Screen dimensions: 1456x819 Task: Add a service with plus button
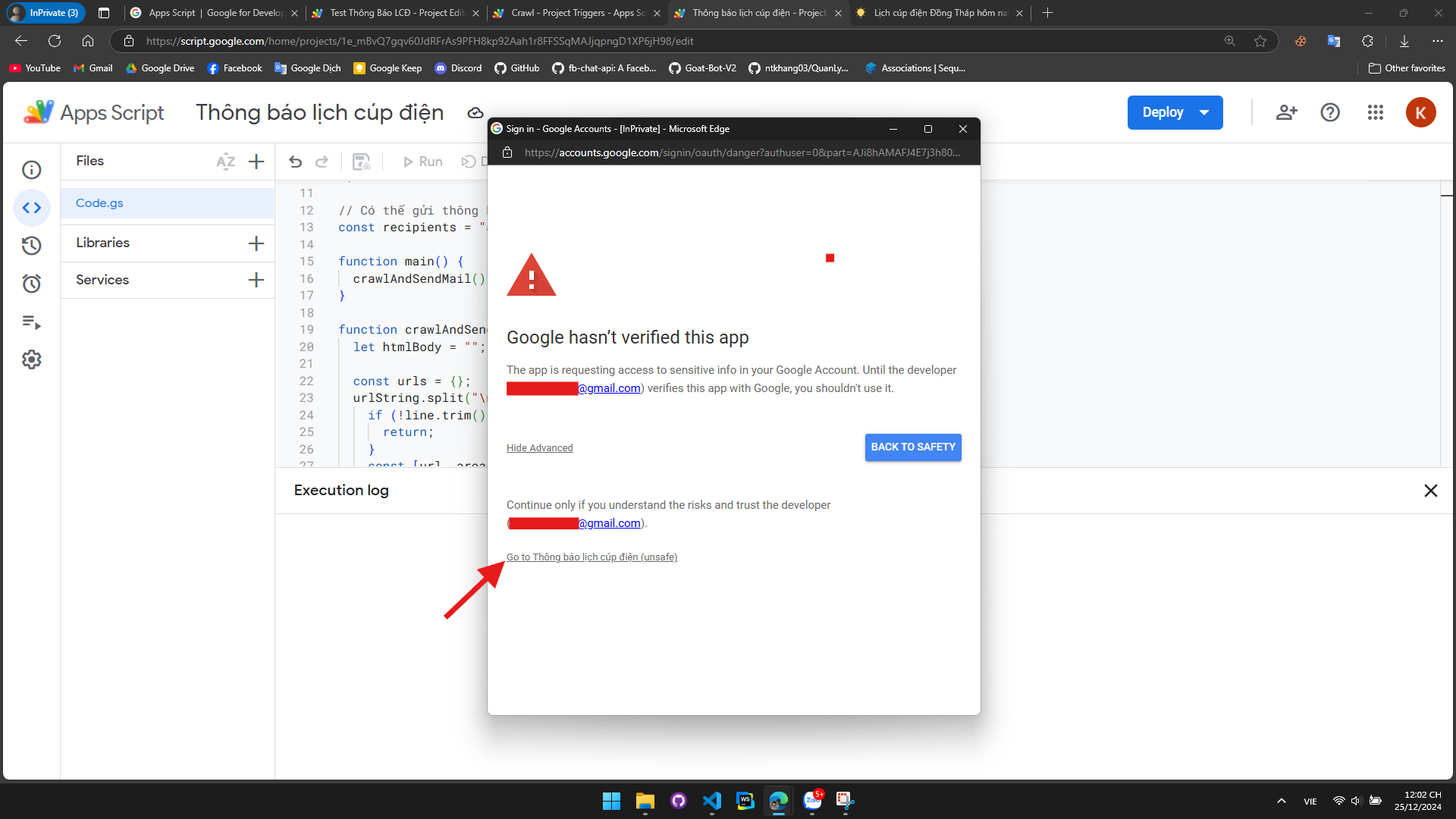(256, 280)
